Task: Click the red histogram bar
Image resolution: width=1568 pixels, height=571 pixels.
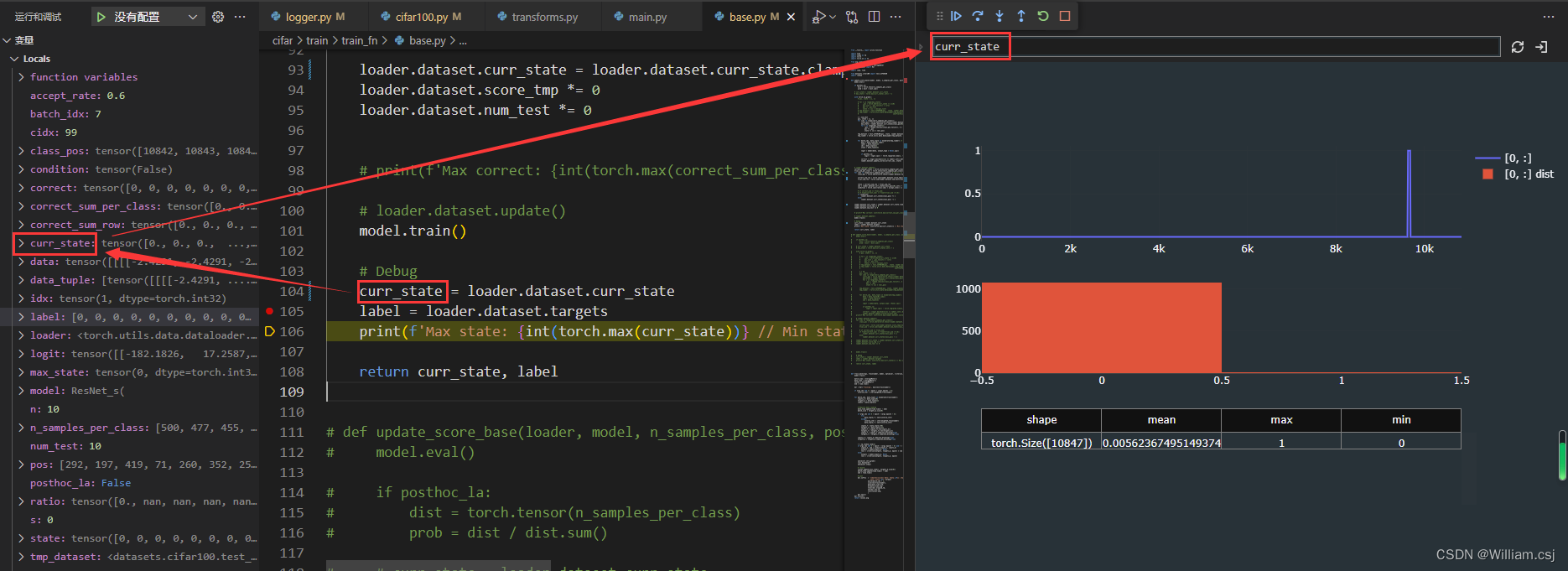Action: click(1102, 328)
